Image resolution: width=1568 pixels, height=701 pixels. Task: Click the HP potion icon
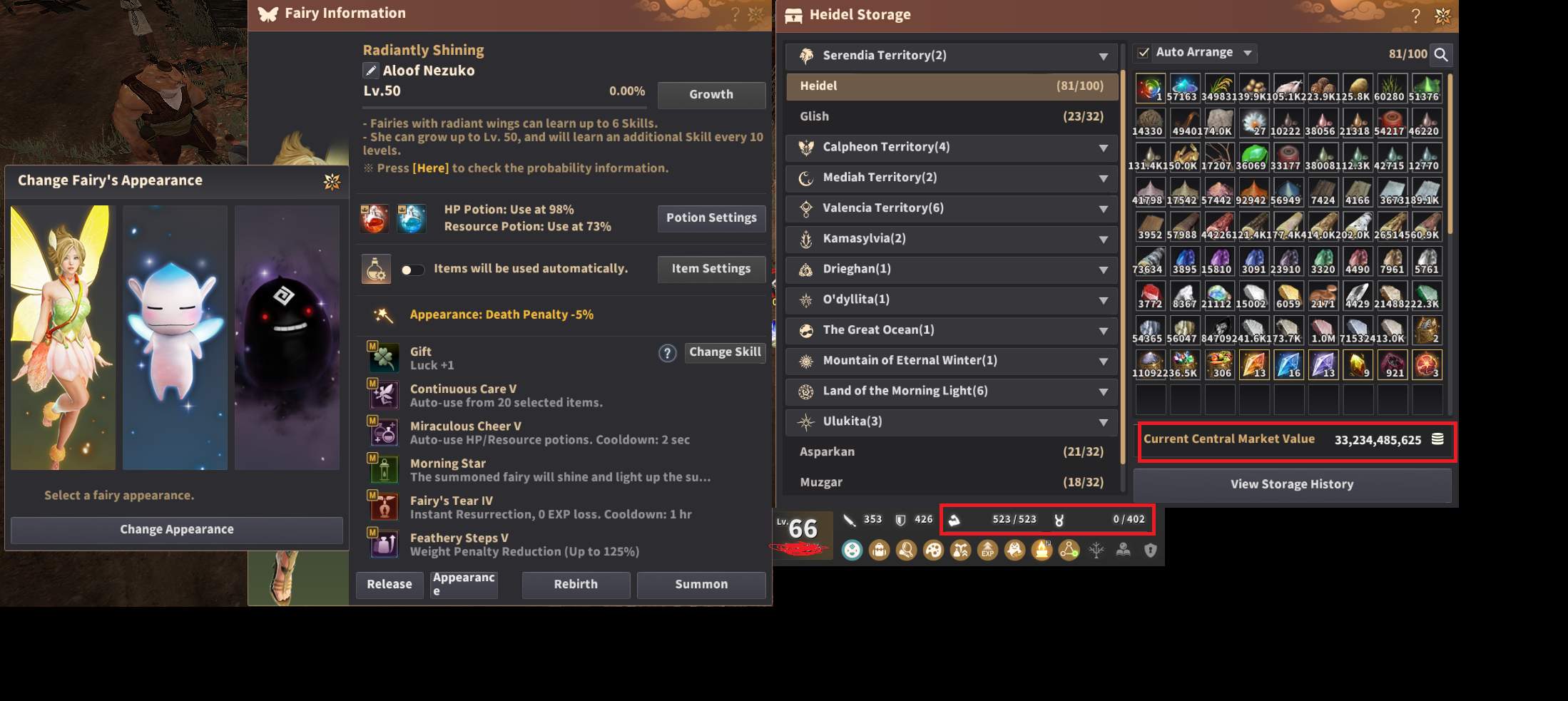pyautogui.click(x=375, y=219)
